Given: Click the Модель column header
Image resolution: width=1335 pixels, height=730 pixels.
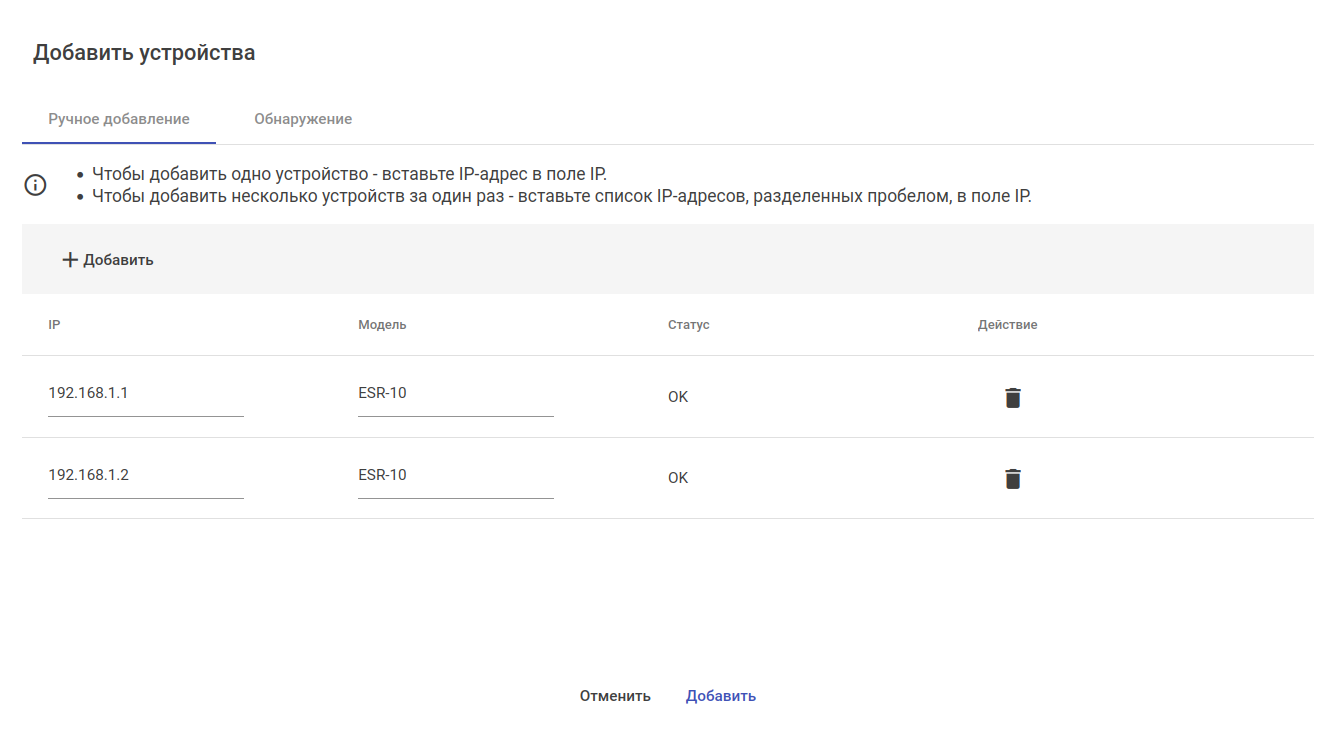Looking at the screenshot, I should coord(382,325).
